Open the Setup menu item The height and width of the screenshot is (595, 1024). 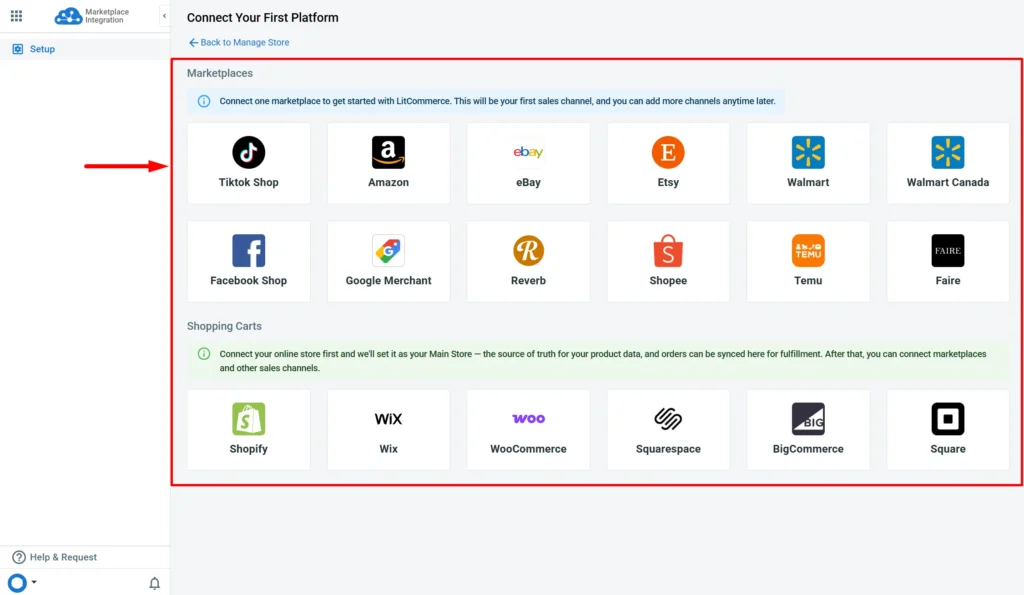coord(85,49)
